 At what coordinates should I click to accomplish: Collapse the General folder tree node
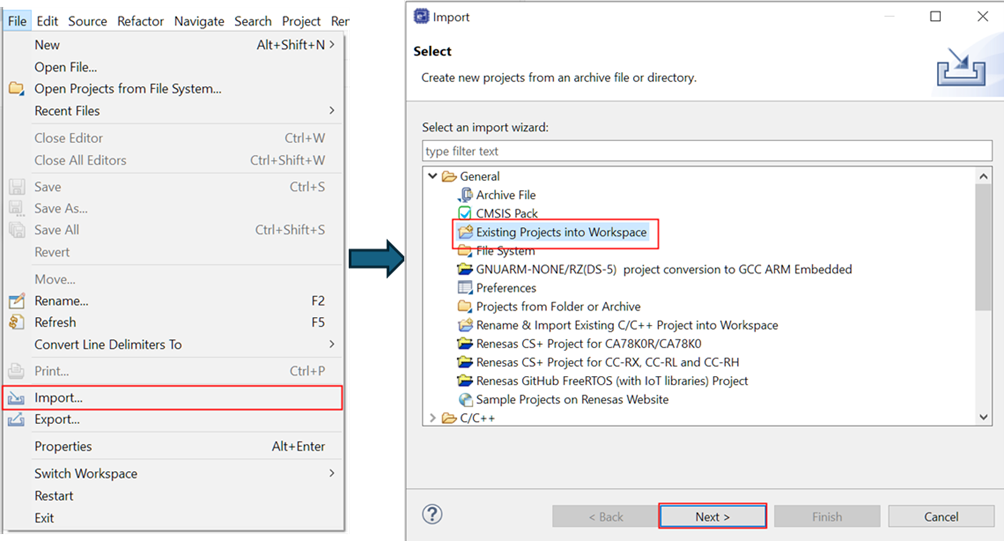click(x=433, y=176)
